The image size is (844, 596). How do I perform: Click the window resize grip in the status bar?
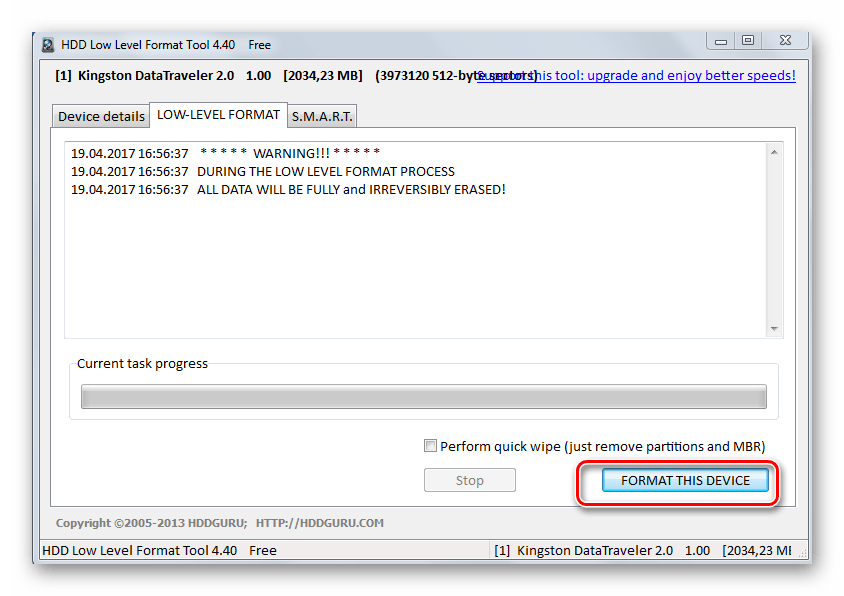(x=802, y=553)
